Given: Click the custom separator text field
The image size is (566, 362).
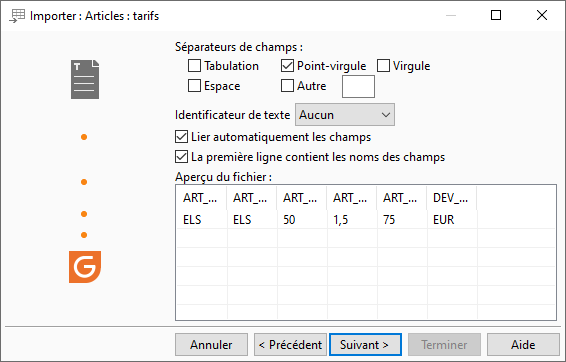Looking at the screenshot, I should click(358, 86).
